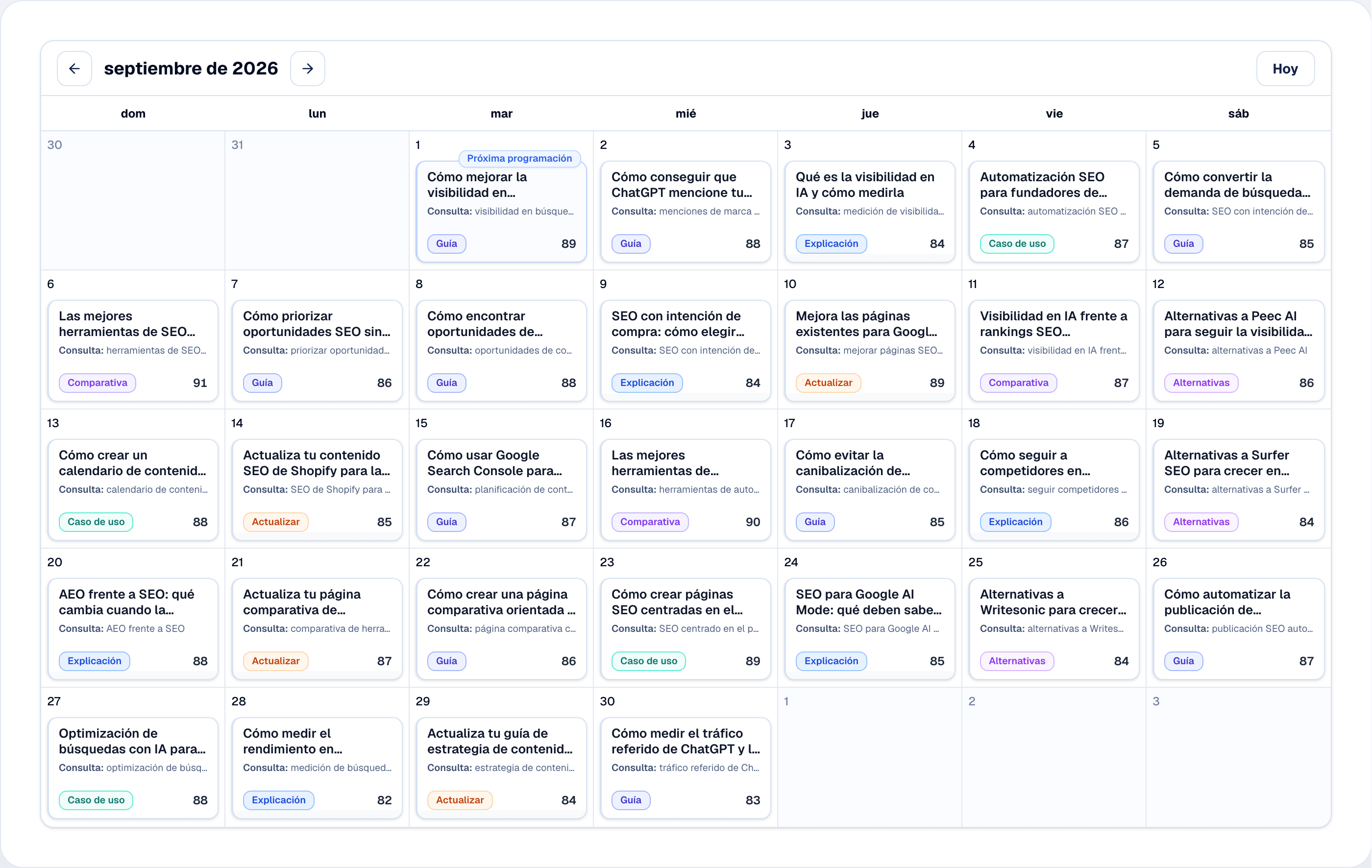
Task: Open 'Cómo automatizar la publicación de…' card
Action: pos(1238,629)
